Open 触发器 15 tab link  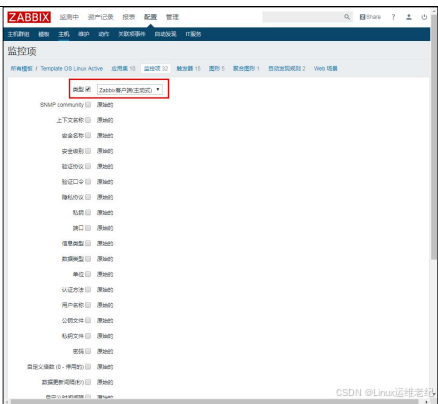click(189, 68)
